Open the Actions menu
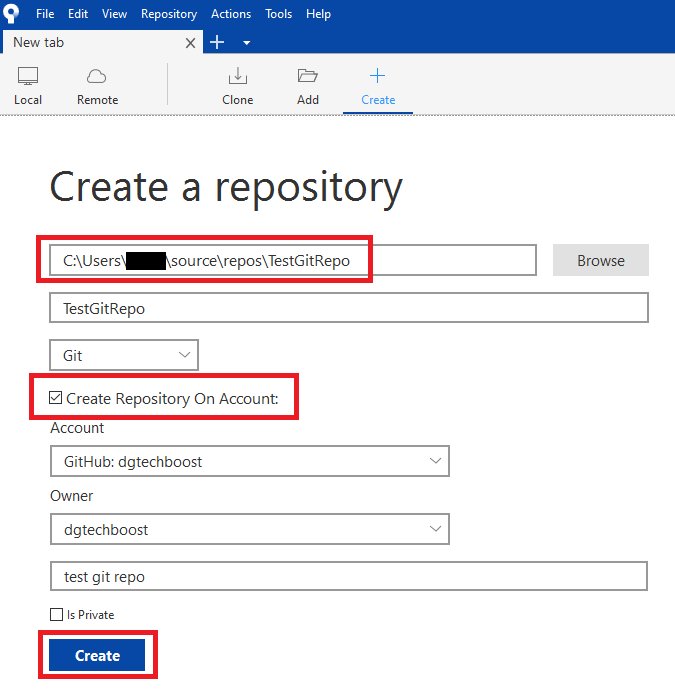The width and height of the screenshot is (675, 699). coord(231,14)
